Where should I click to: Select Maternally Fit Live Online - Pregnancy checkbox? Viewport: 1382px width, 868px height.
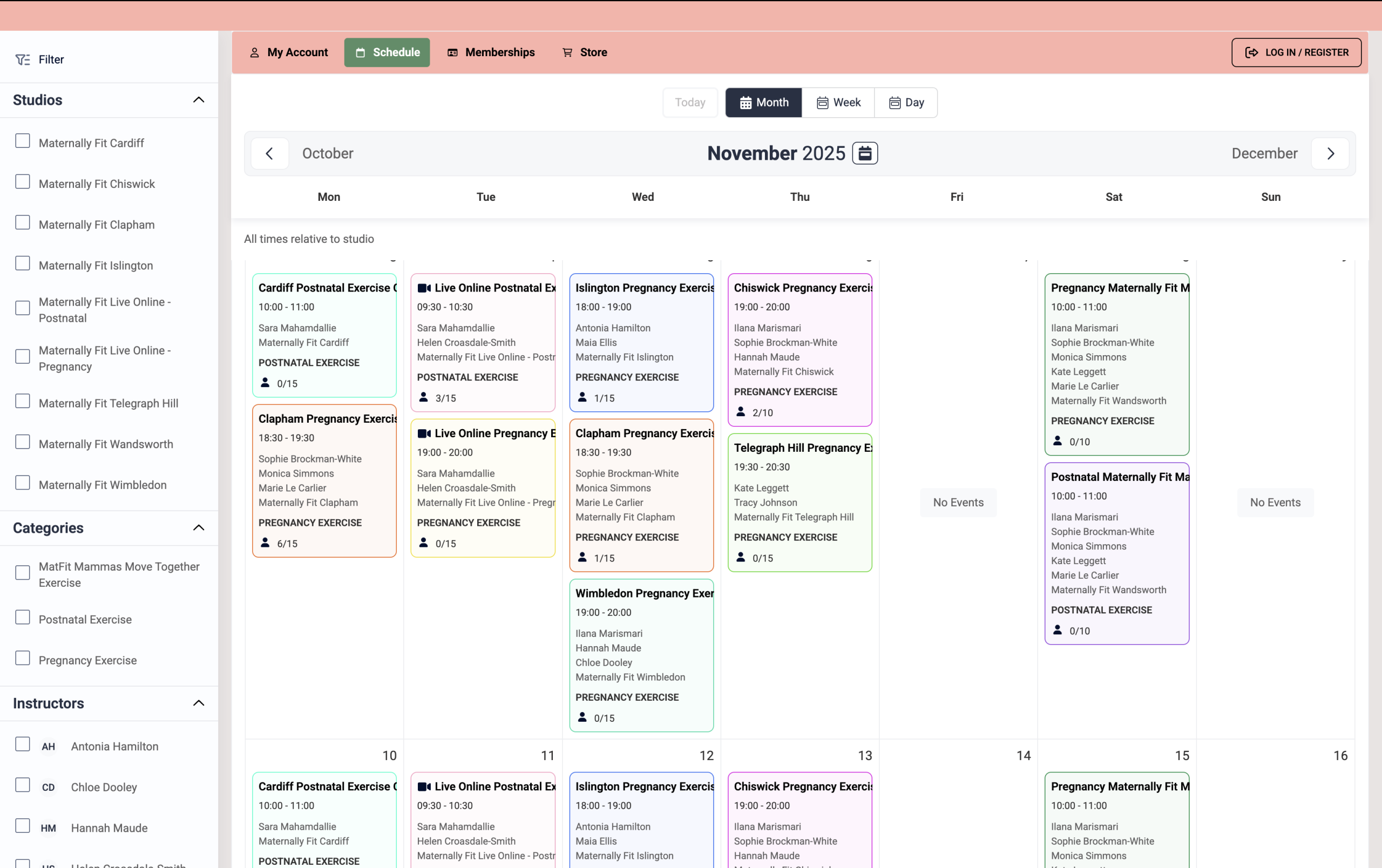coord(22,357)
